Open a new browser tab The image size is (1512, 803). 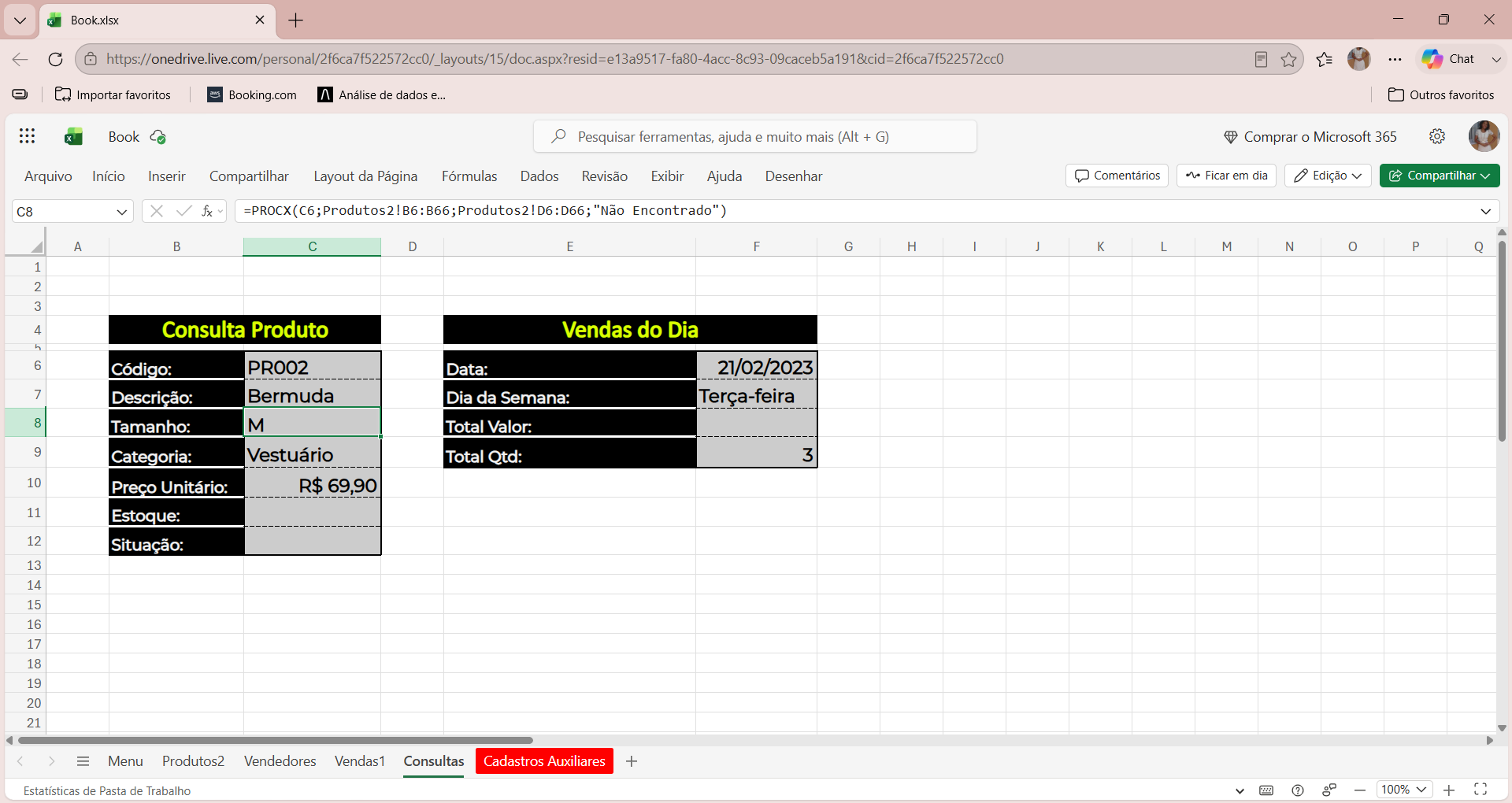tap(296, 20)
